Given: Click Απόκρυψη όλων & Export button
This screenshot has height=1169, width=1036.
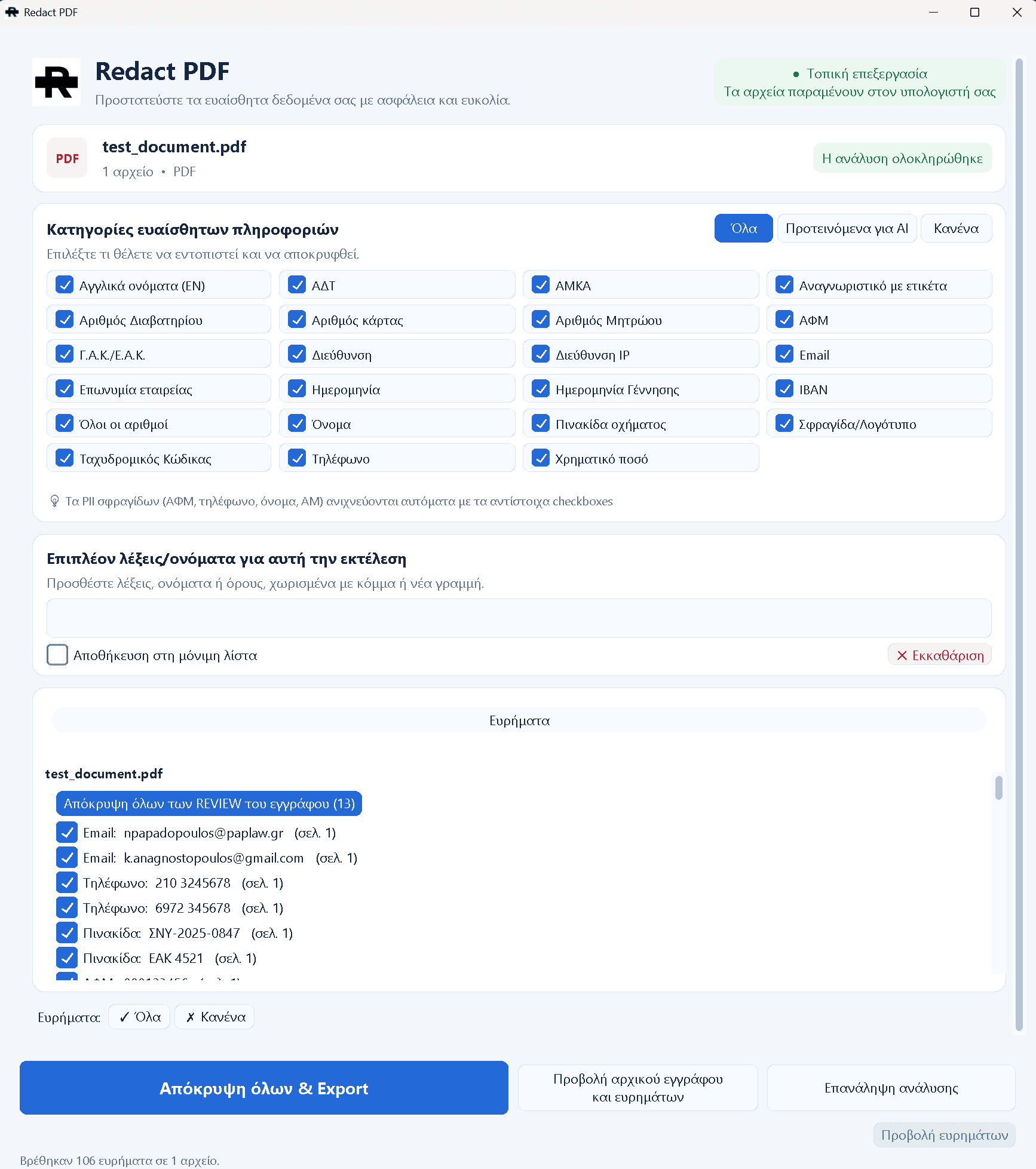Looking at the screenshot, I should (x=264, y=1088).
